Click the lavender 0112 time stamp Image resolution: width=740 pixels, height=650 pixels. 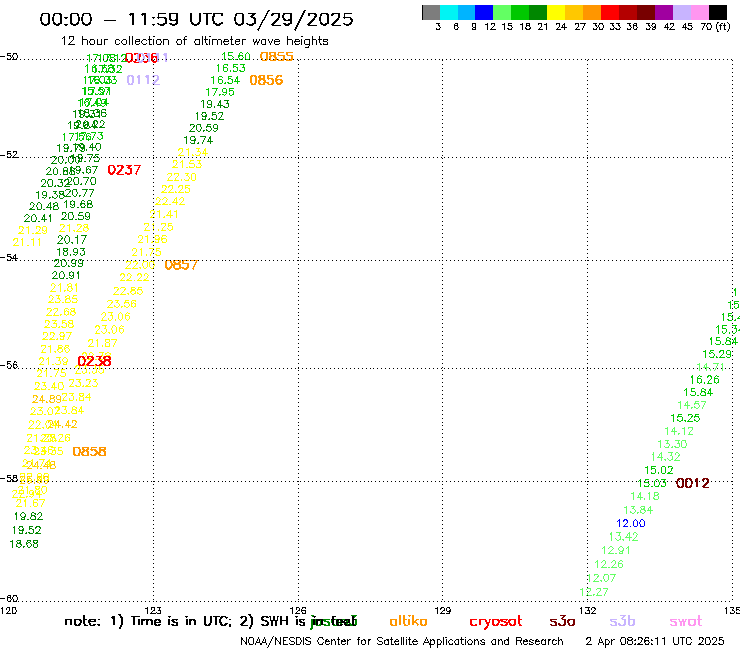coord(143,80)
